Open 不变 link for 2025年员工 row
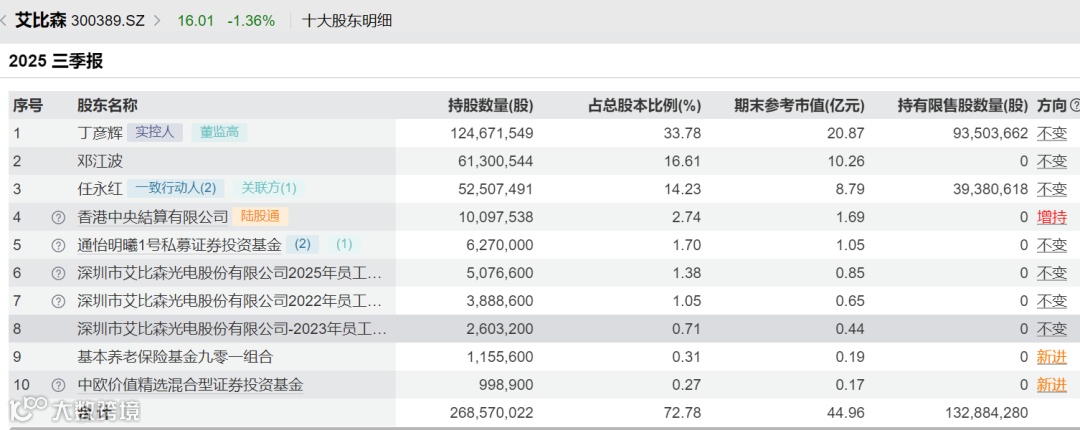This screenshot has height=430, width=1080. pyautogui.click(x=1052, y=274)
